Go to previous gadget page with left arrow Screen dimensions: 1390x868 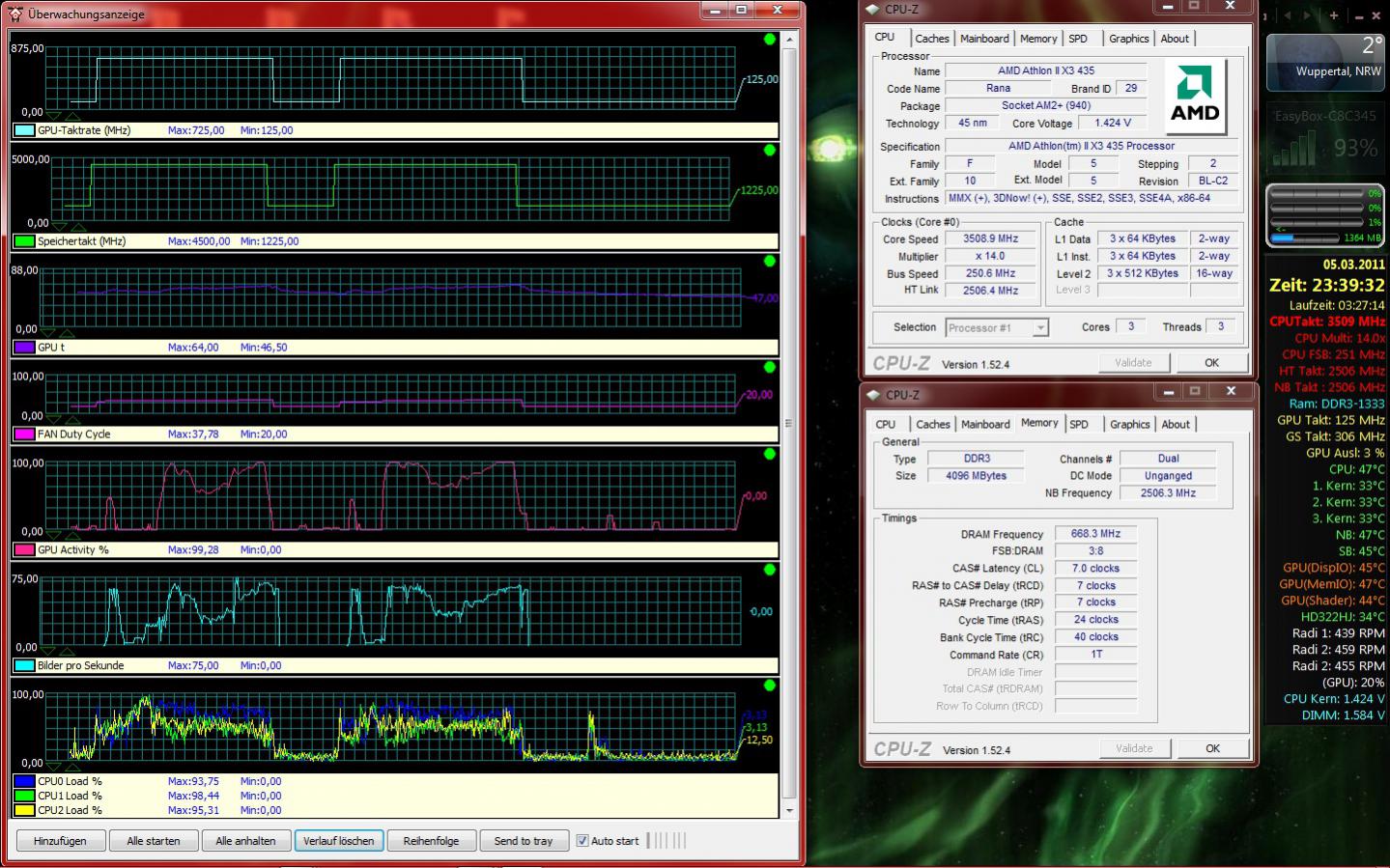click(x=1288, y=15)
